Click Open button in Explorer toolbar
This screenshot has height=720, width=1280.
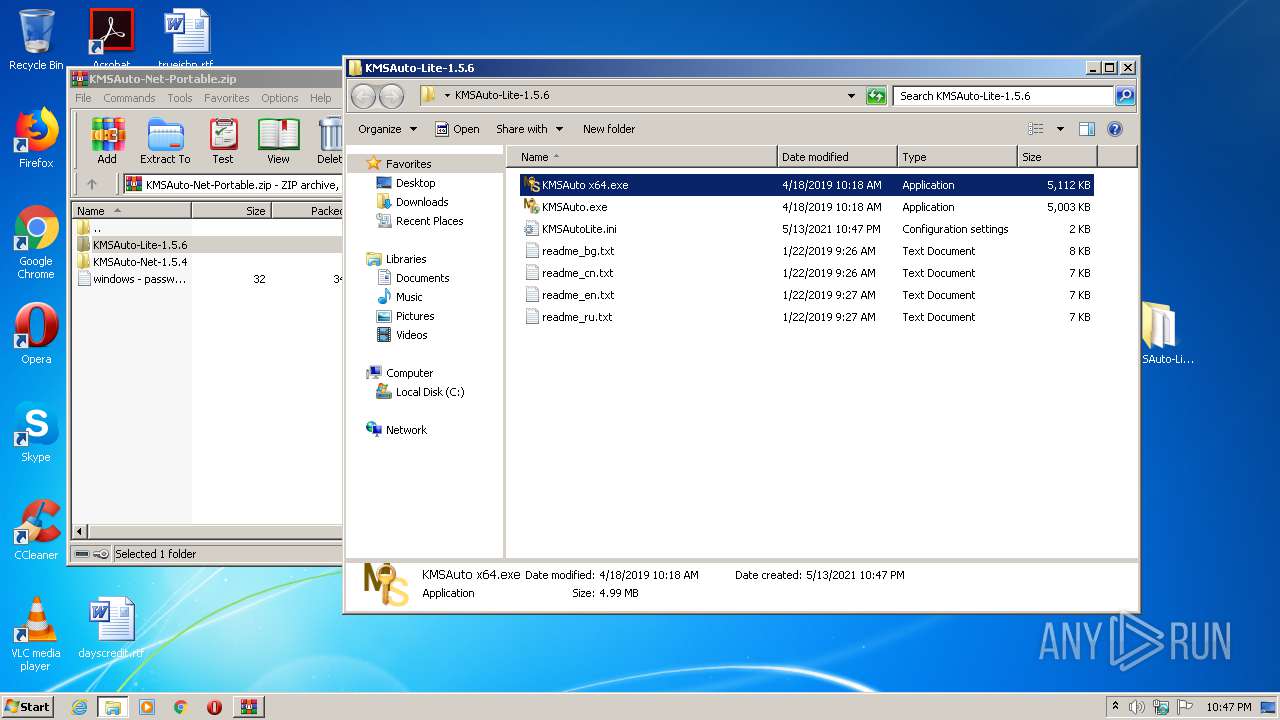pyautogui.click(x=457, y=129)
